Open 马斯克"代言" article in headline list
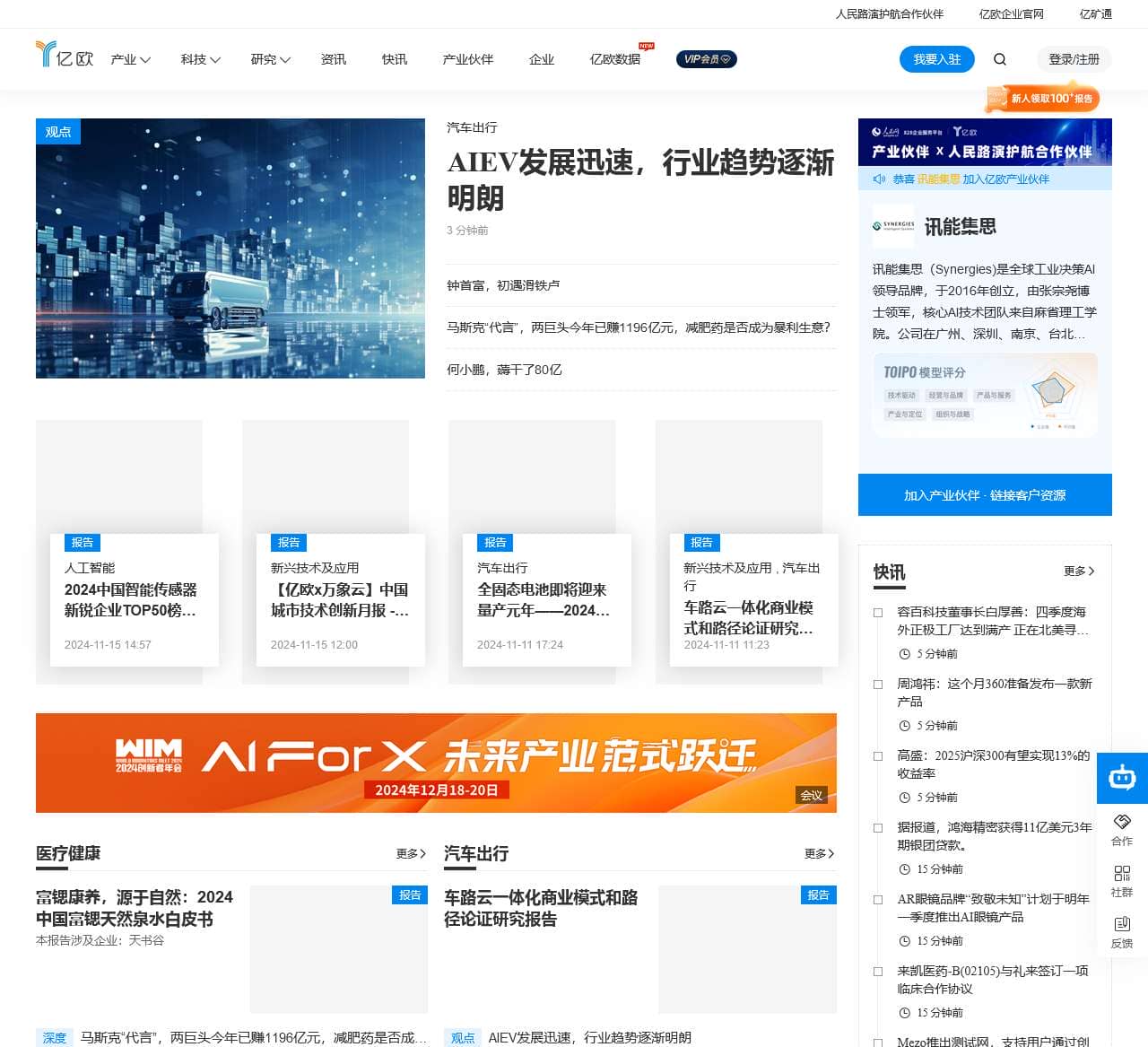The height and width of the screenshot is (1047, 1148). 639,327
